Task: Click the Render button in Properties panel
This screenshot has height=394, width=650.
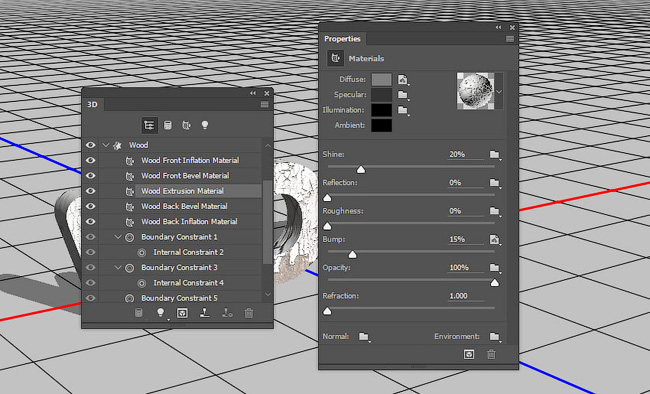Action: 469,354
